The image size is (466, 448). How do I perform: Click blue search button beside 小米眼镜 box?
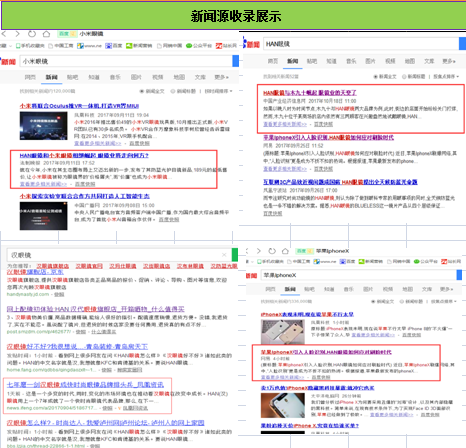pyautogui.click(x=236, y=61)
